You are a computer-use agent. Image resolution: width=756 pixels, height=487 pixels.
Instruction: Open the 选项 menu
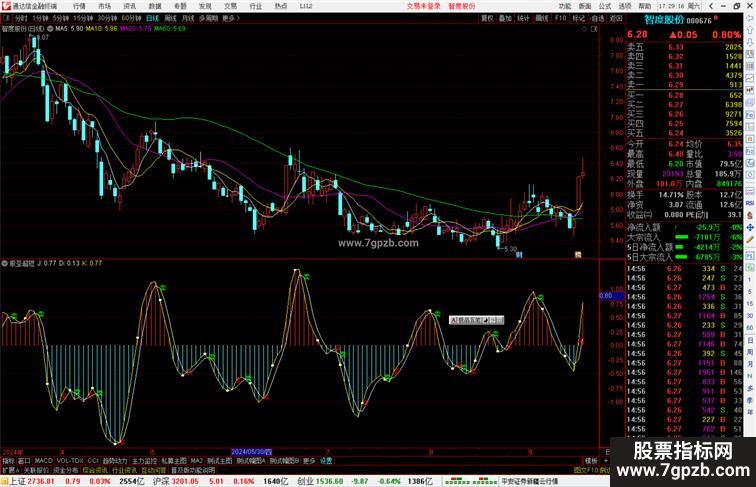(625, 6)
